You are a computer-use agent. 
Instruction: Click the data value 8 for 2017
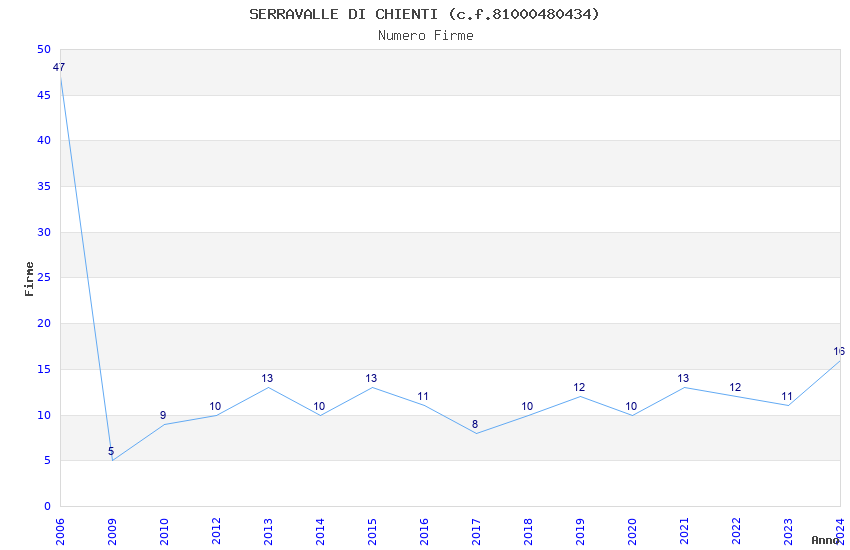(x=475, y=424)
